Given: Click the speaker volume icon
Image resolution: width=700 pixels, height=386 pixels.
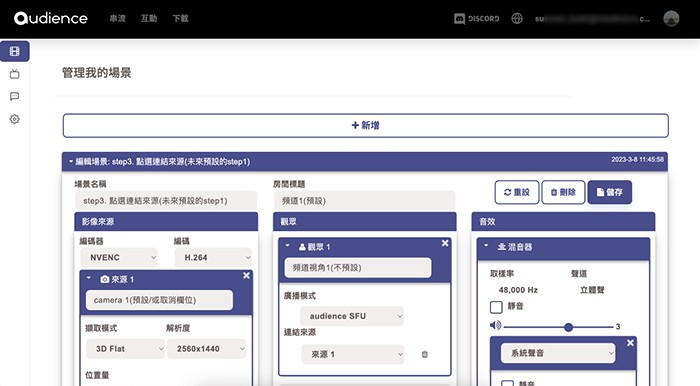Looking at the screenshot, I should pos(496,325).
